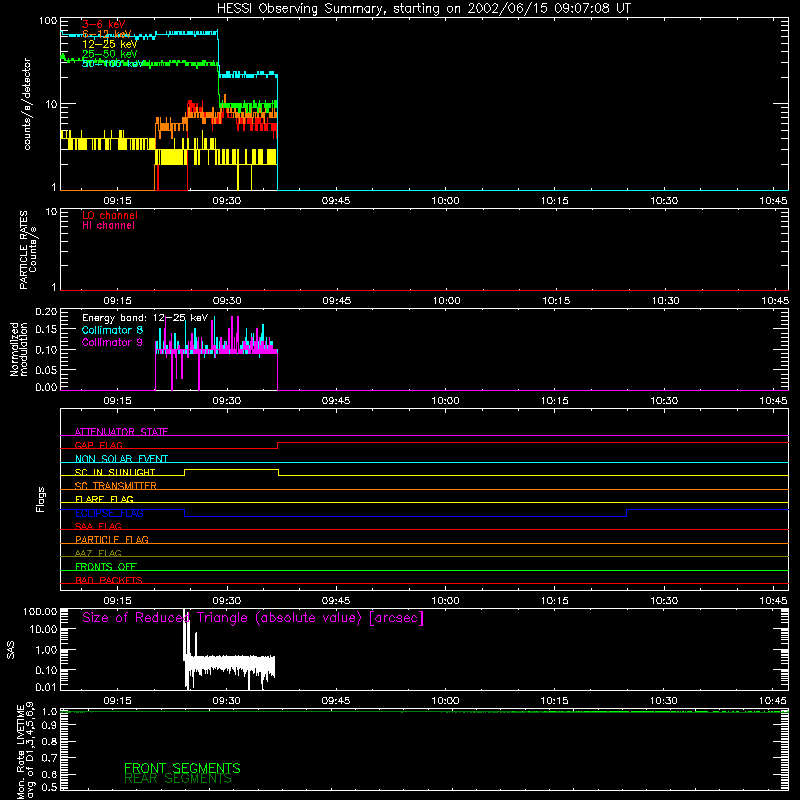Select the Collimator 9 legend label
The image size is (800, 800).
tap(112, 342)
